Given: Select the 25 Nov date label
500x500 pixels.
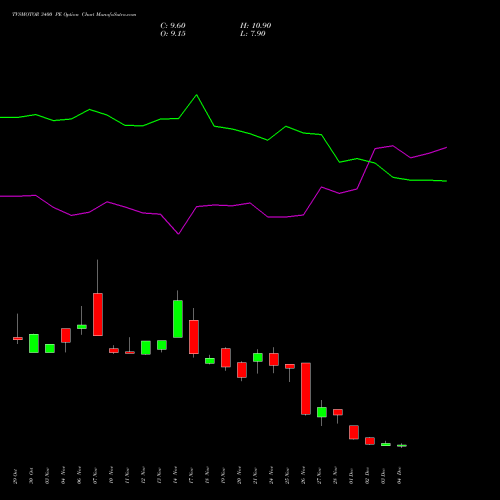Looking at the screenshot, I should click(x=287, y=476).
